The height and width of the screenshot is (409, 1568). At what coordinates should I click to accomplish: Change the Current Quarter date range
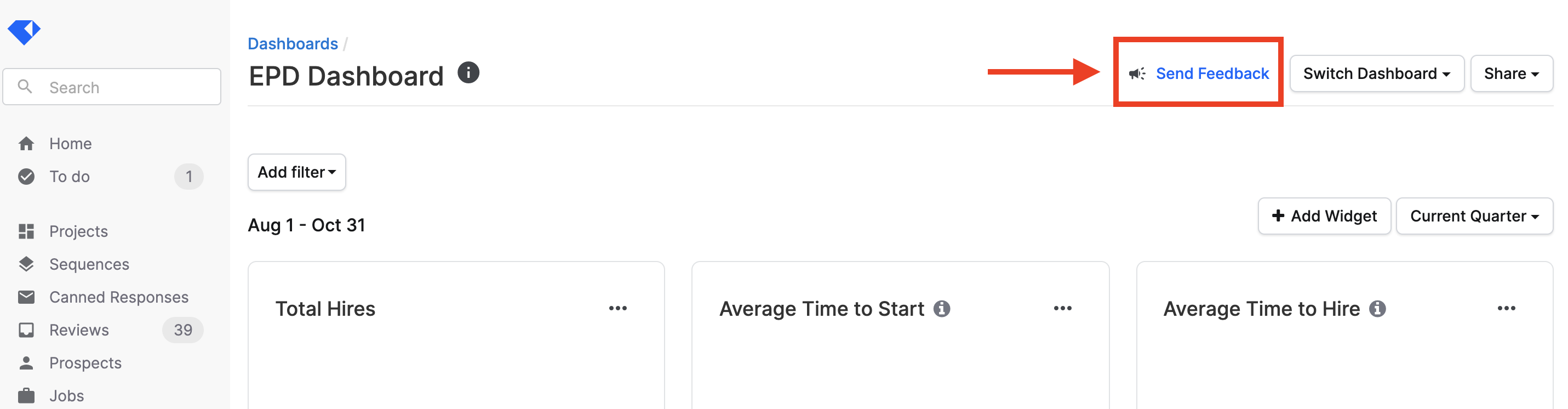1474,217
